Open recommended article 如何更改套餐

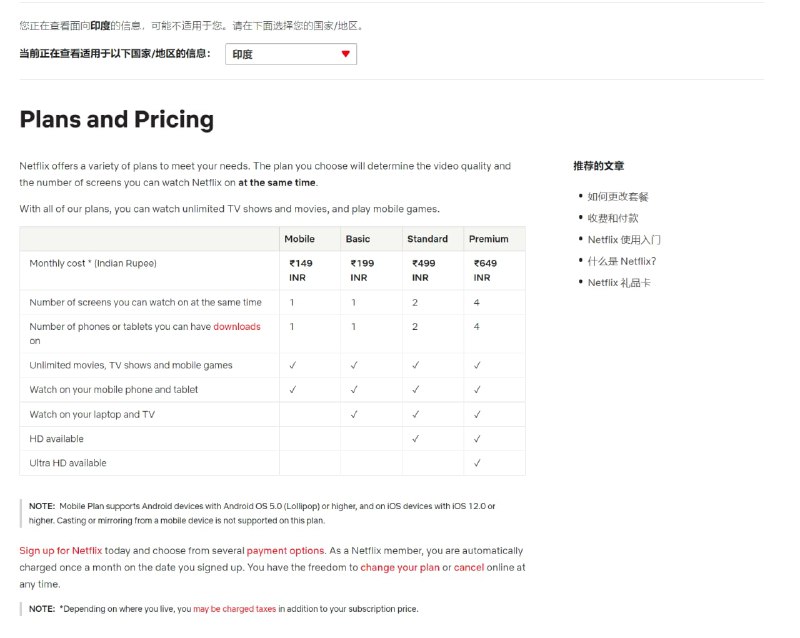618,197
